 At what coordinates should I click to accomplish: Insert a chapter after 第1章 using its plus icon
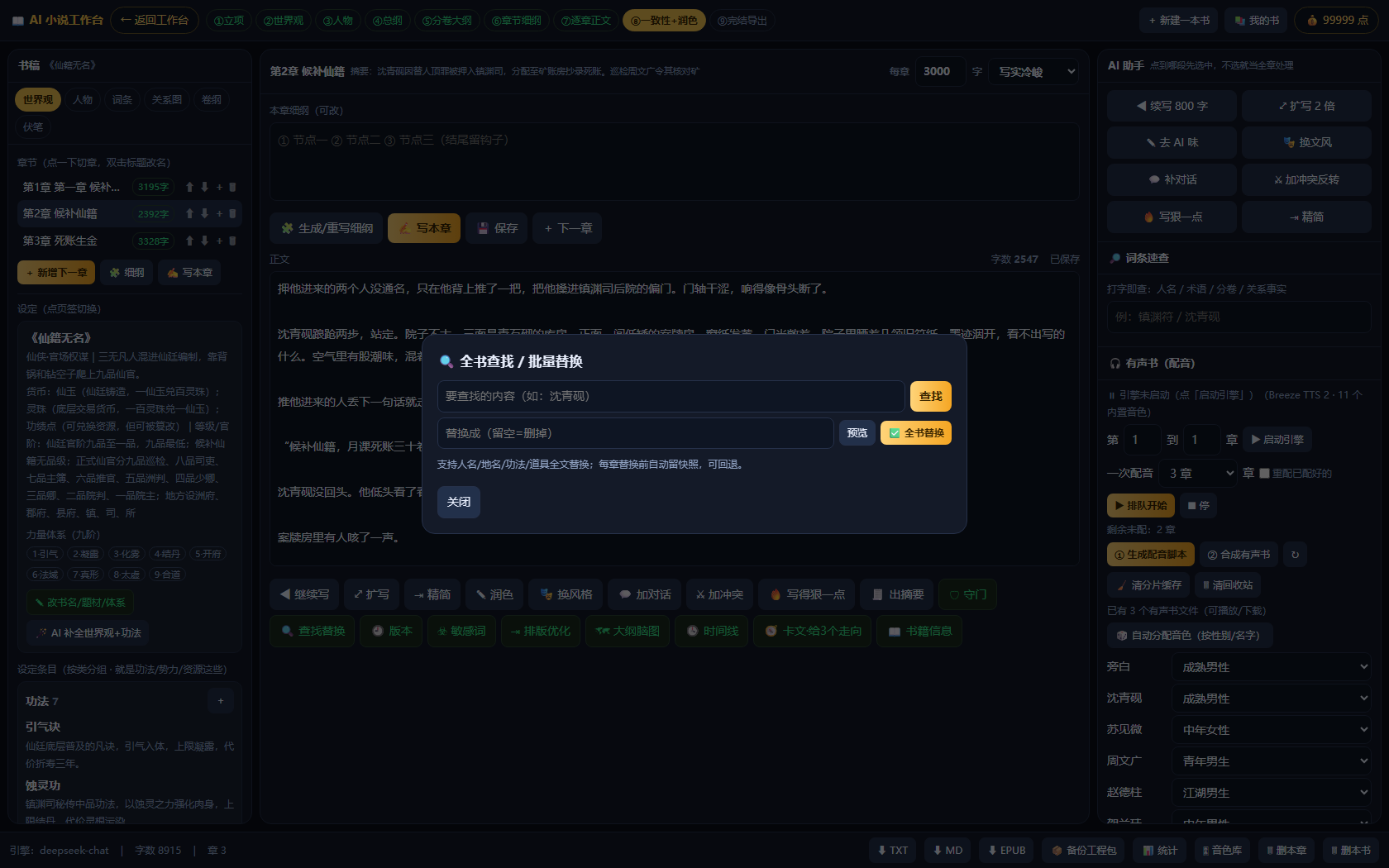point(219,187)
